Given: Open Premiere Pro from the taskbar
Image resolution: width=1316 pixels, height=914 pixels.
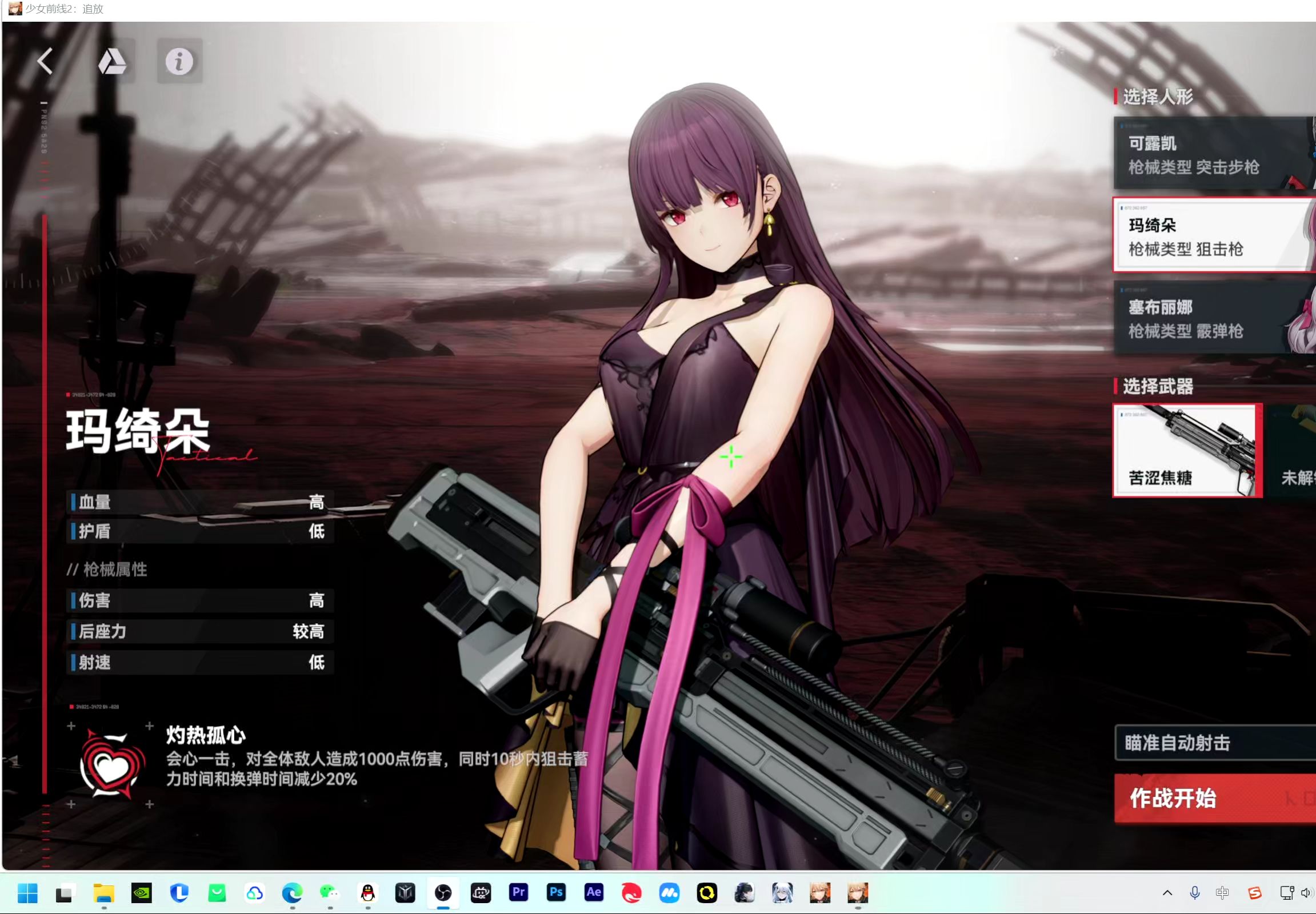Looking at the screenshot, I should [518, 892].
